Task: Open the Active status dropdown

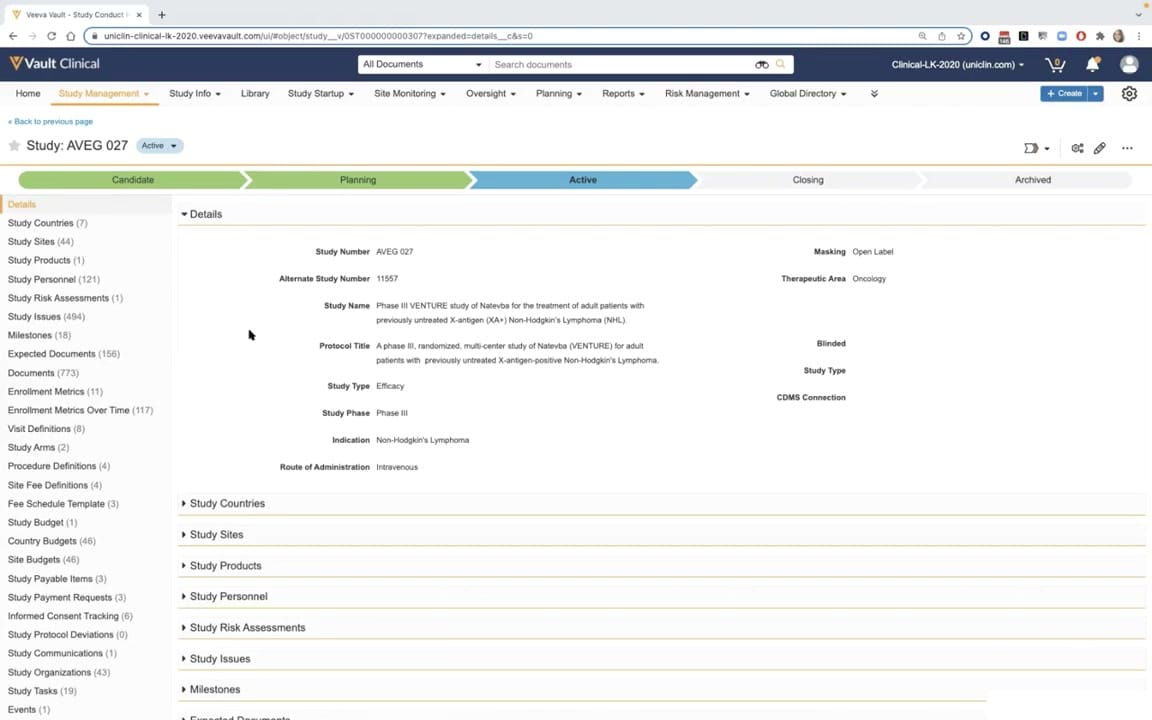Action: (x=159, y=145)
